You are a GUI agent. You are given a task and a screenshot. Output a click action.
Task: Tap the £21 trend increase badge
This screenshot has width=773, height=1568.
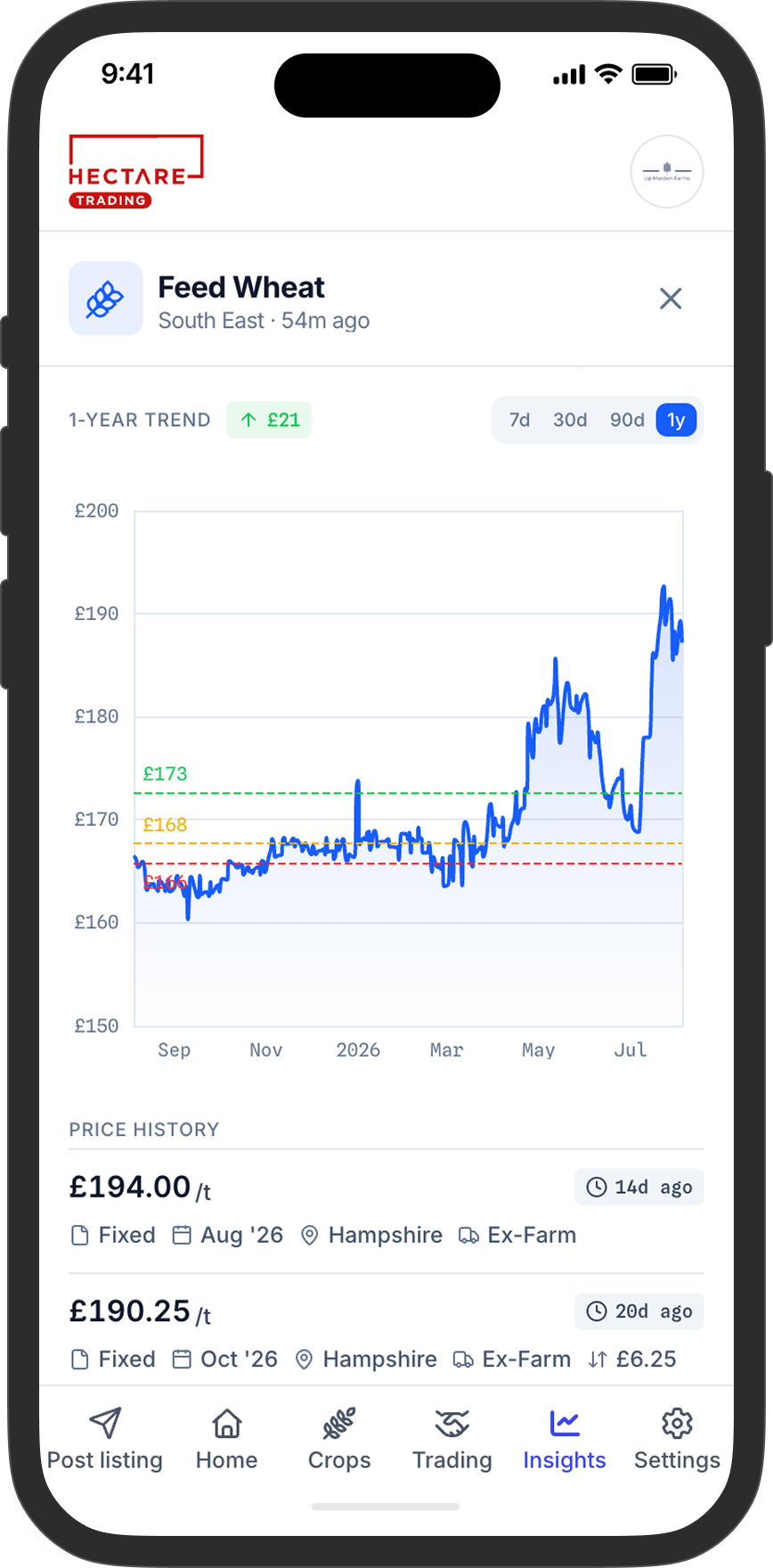[269, 420]
